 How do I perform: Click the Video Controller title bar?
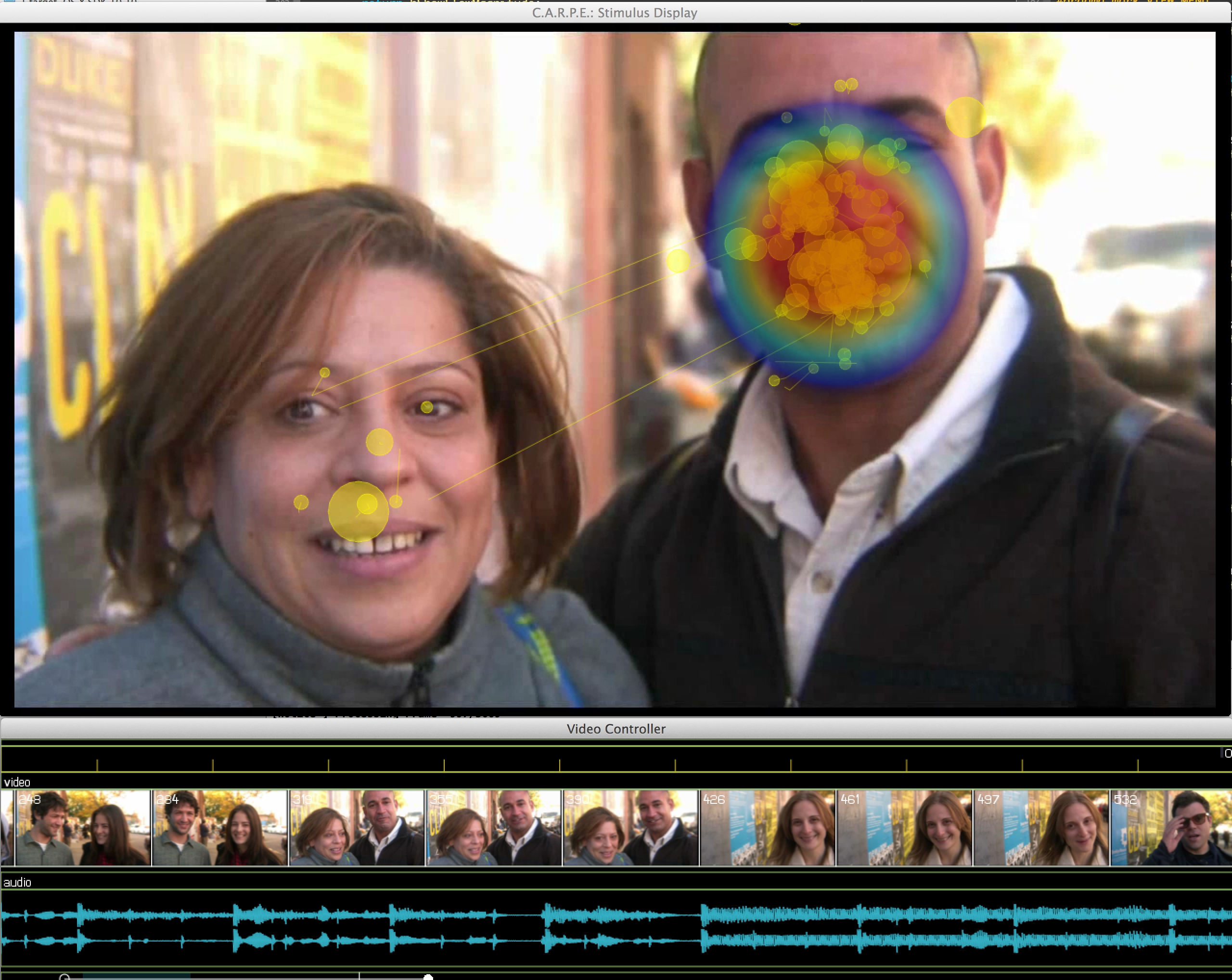pos(616,729)
